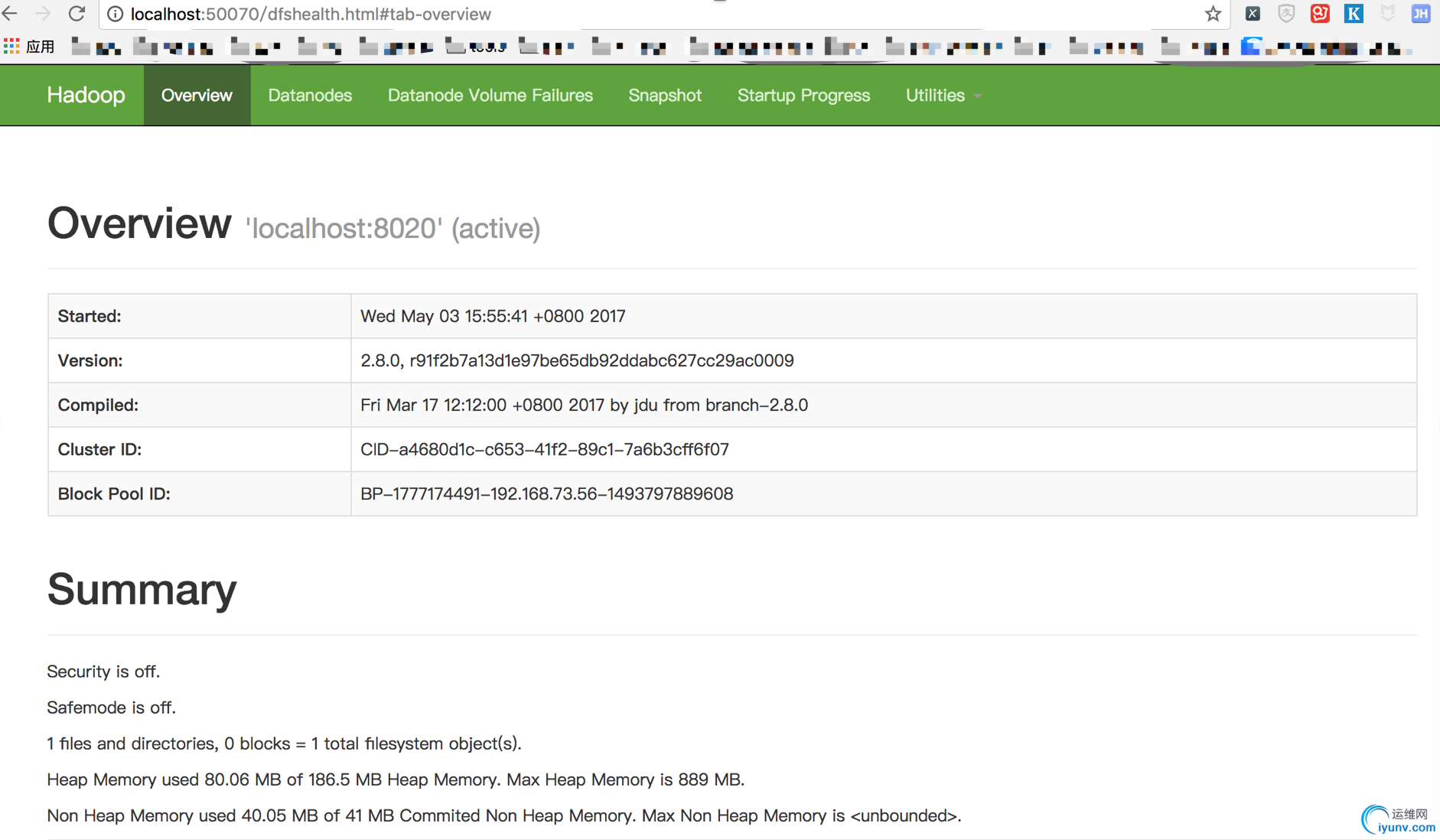
Task: Open the X extension icon
Action: [x=1253, y=13]
